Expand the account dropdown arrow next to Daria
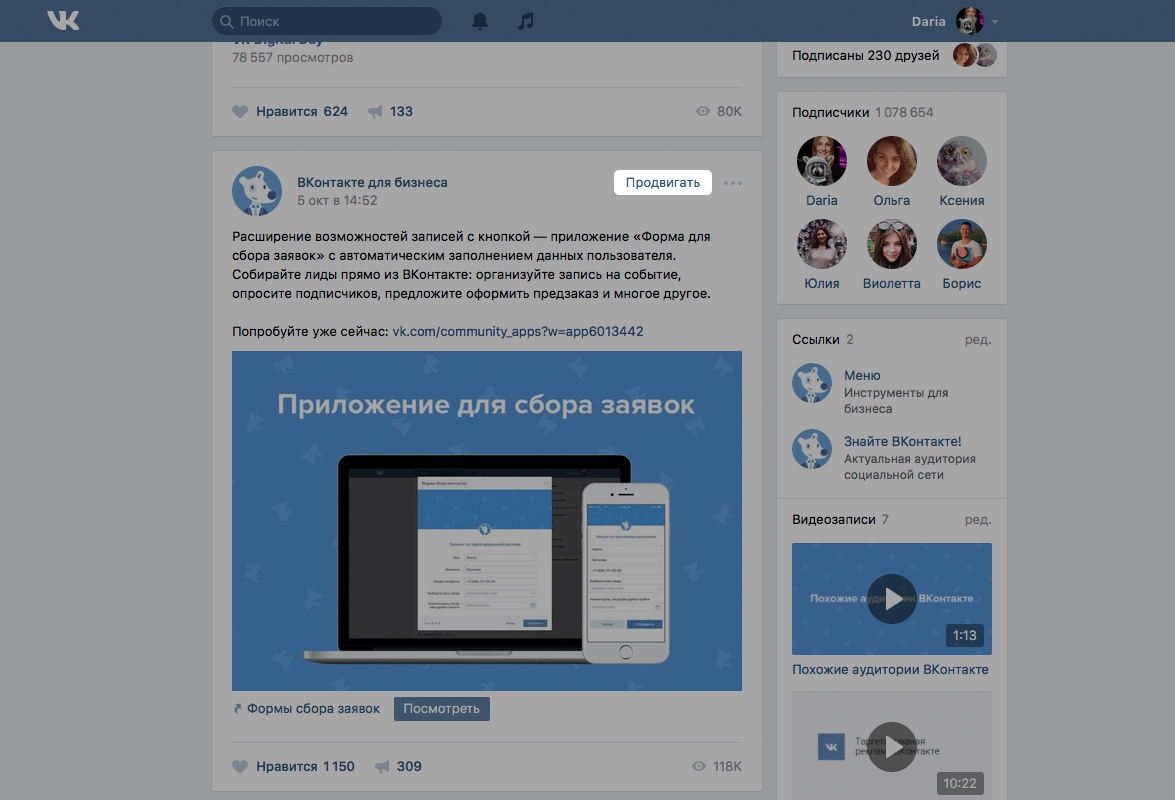1175x800 pixels. click(995, 22)
